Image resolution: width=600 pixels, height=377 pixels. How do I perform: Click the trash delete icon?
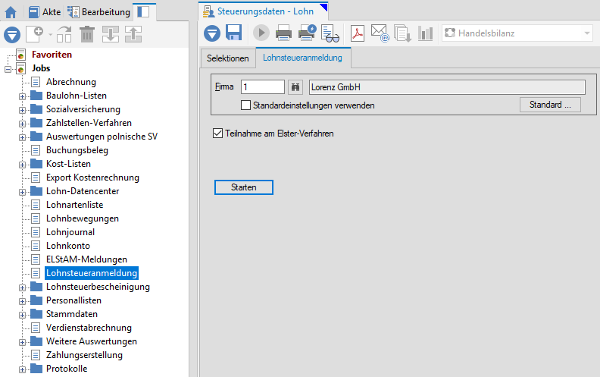click(x=87, y=34)
